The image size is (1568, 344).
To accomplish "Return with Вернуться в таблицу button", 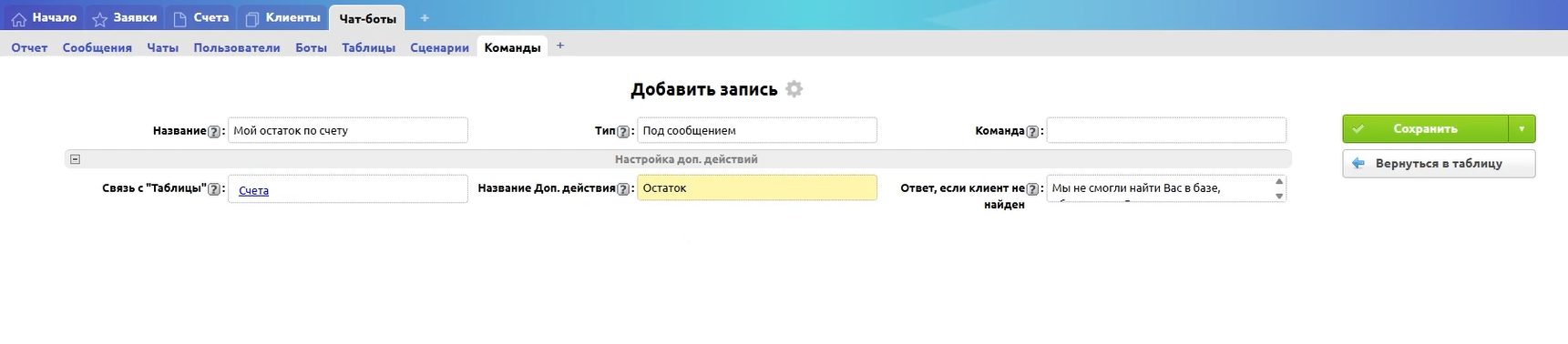I will pos(1439,164).
